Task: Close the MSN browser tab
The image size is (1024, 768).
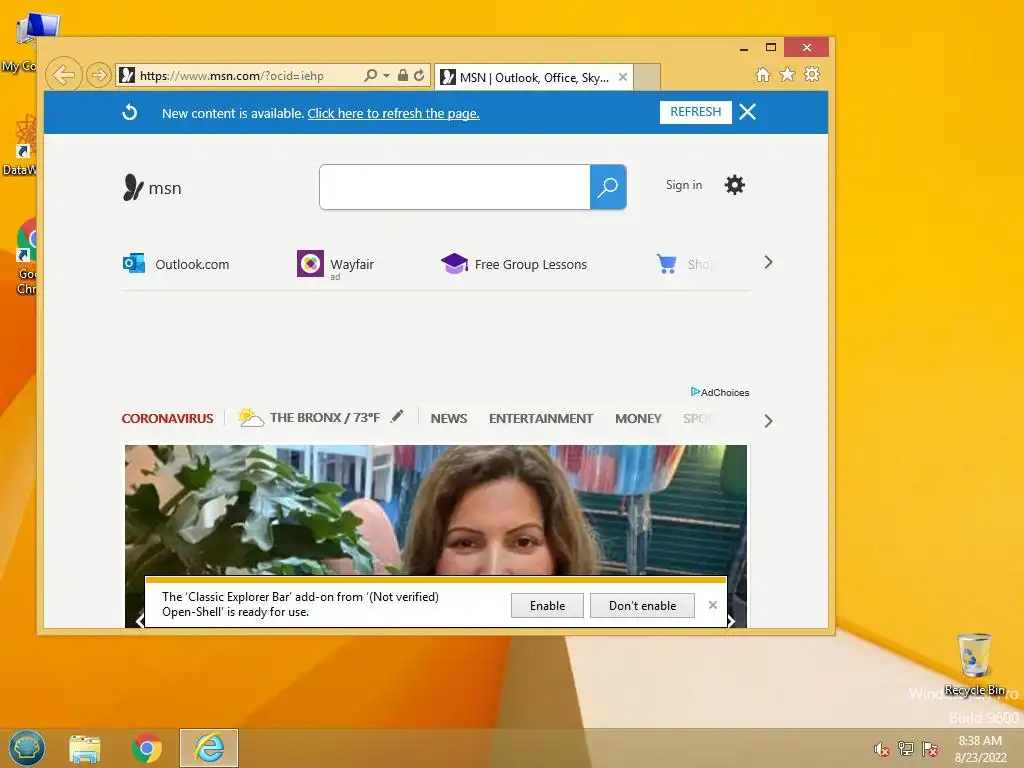Action: pos(623,77)
